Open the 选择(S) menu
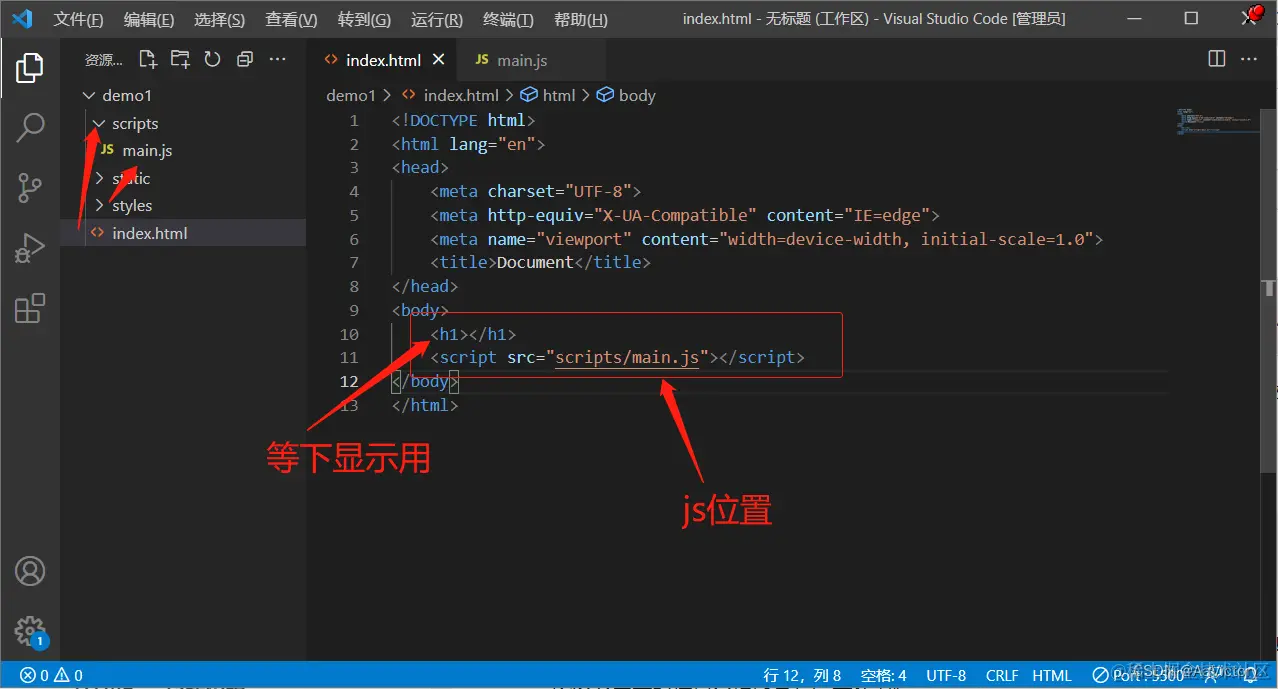1278x689 pixels. pos(219,19)
